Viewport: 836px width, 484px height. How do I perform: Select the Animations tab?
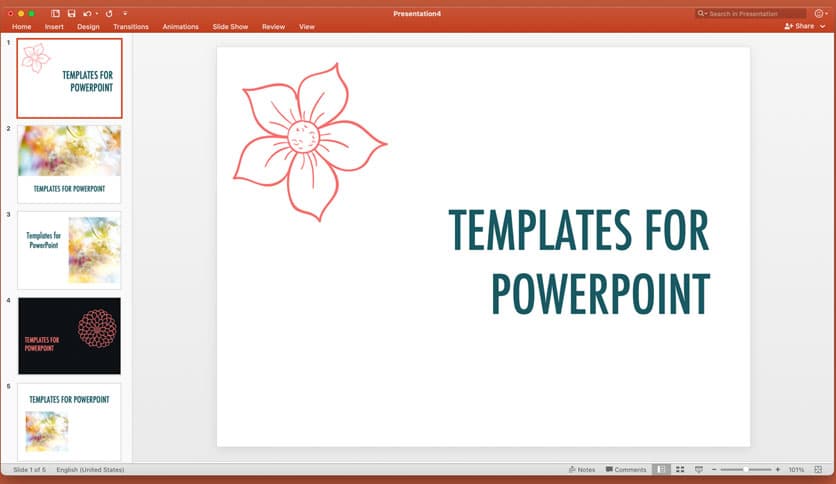[180, 27]
